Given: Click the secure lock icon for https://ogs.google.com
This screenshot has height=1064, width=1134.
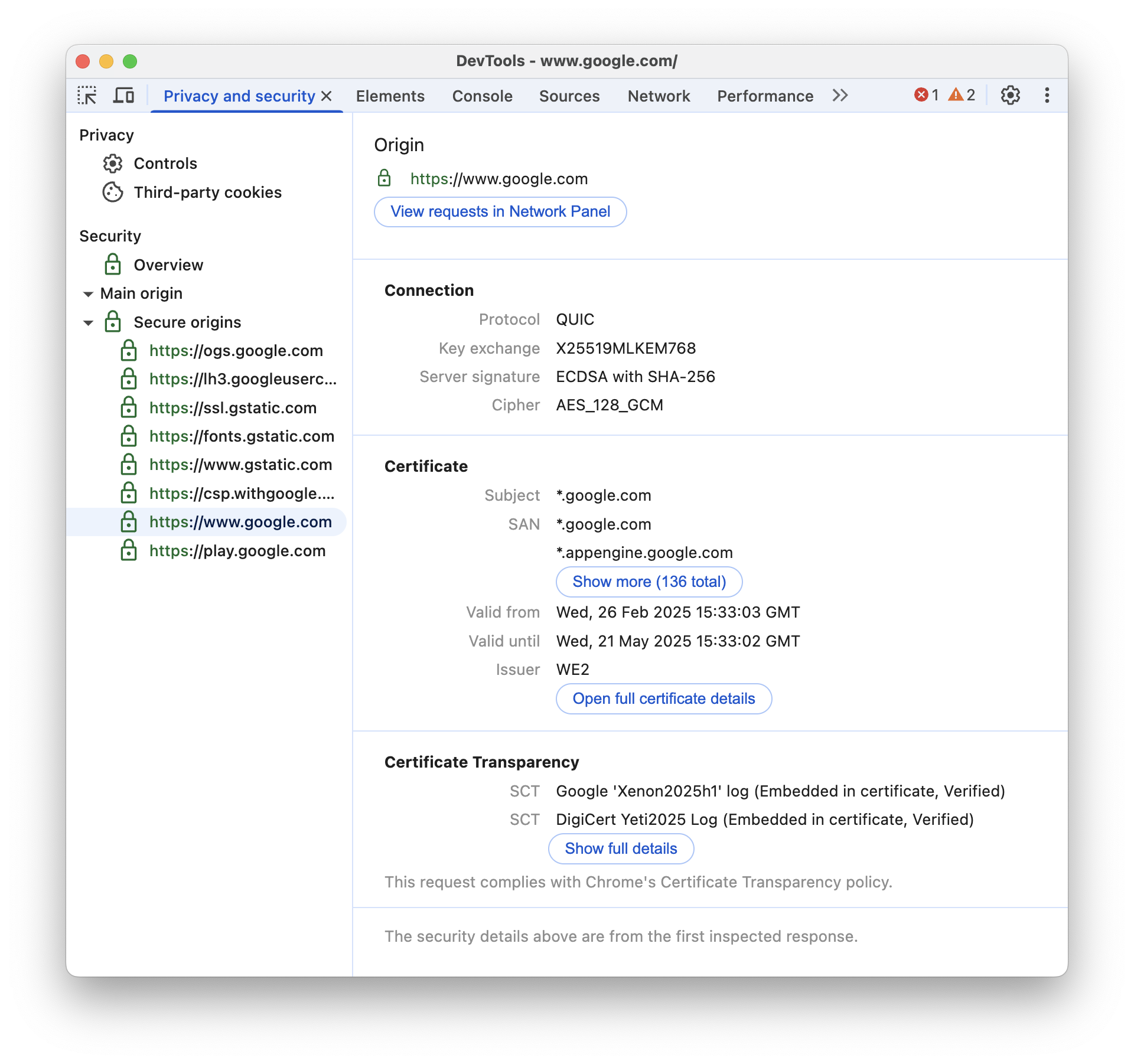Looking at the screenshot, I should (128, 350).
